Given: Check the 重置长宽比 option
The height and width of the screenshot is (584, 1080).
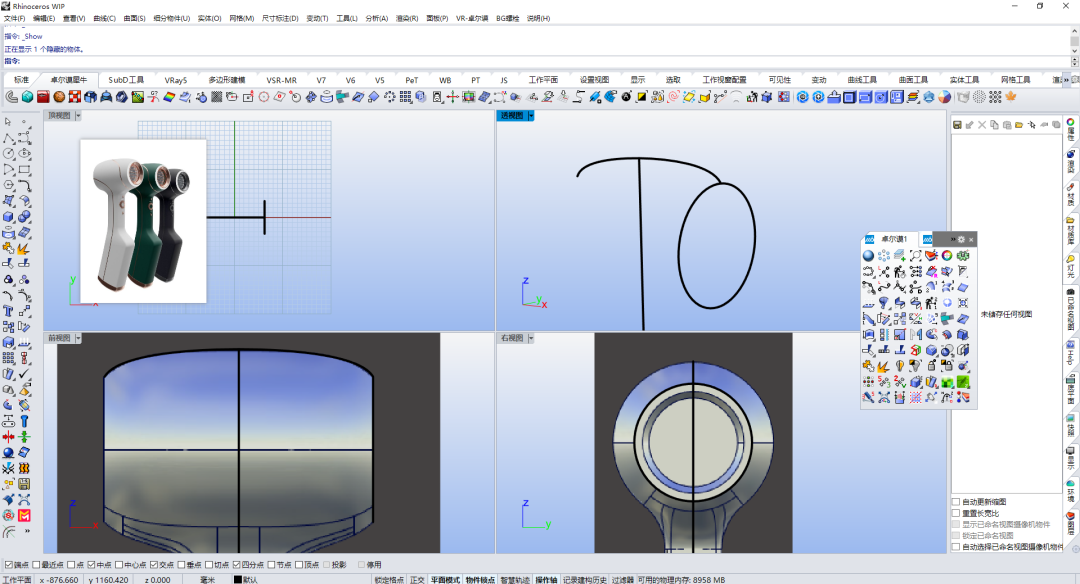Looking at the screenshot, I should pyautogui.click(x=956, y=513).
